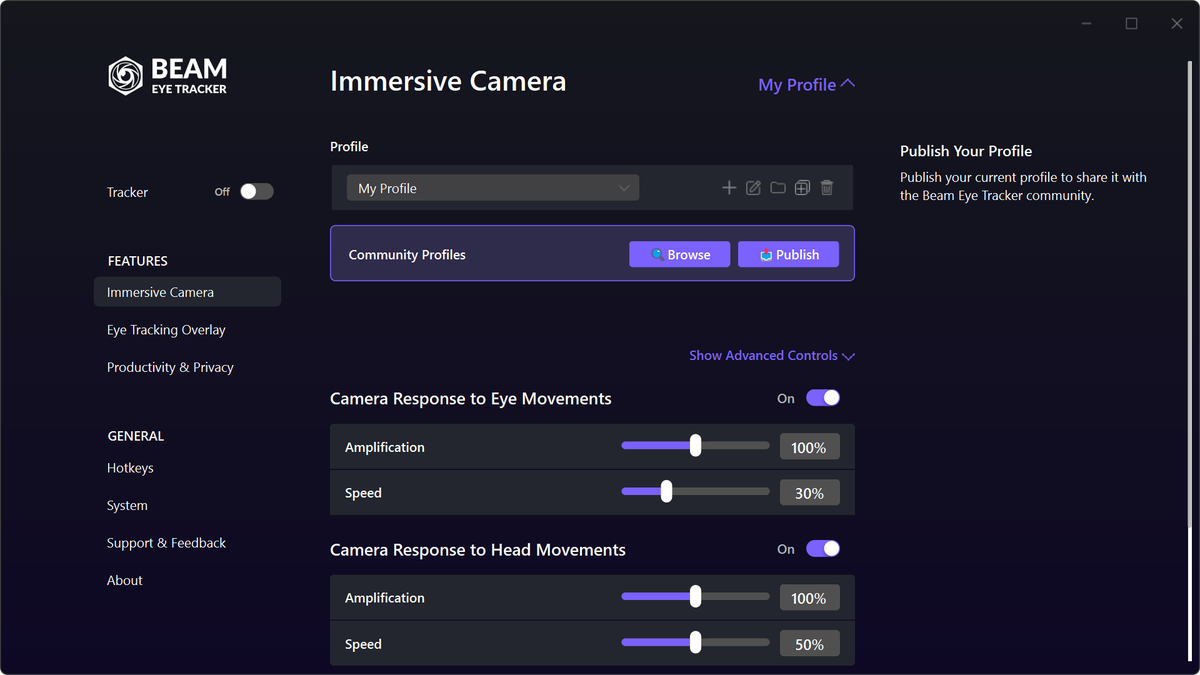1200x675 pixels.
Task: Turn off Camera Response to Head Movements
Action: click(822, 548)
